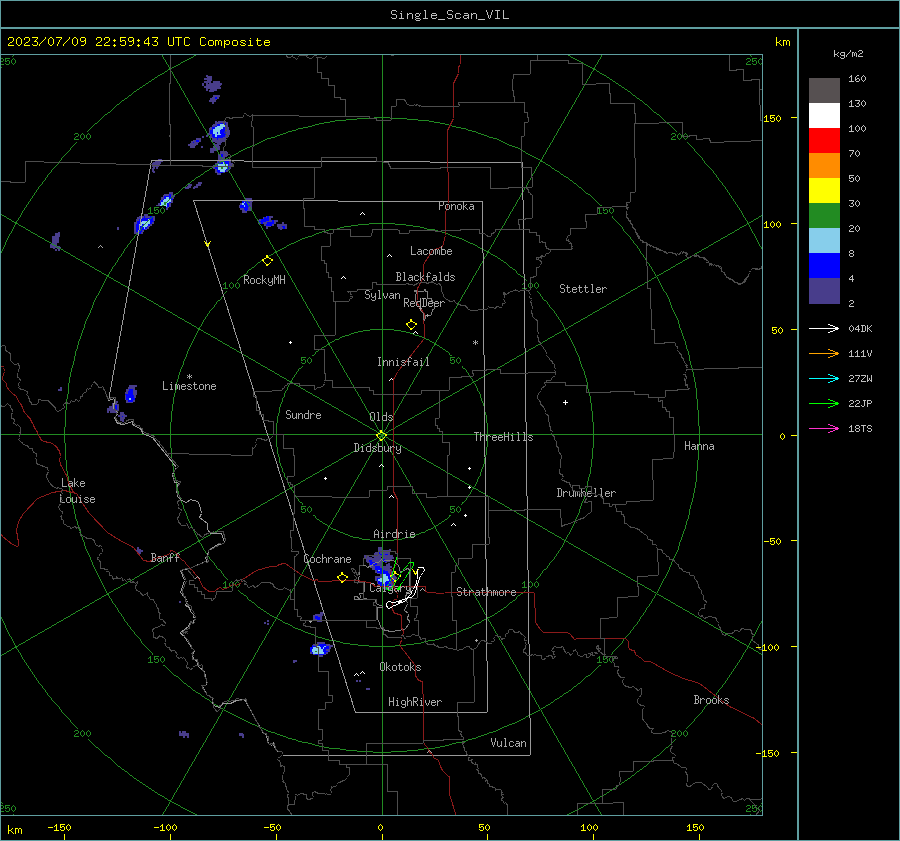
Task: Click the Drumheller town label
Action: (x=586, y=493)
